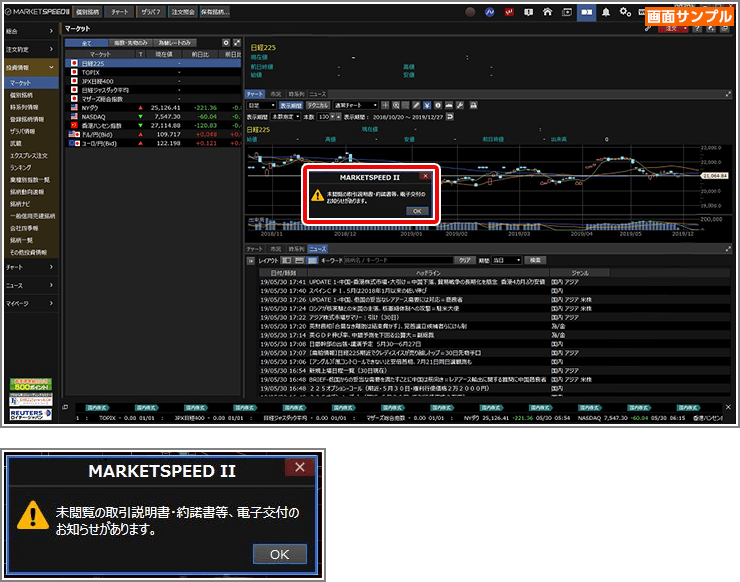Viewport: 740px width, 582px height.
Task: Select the NASDAQ row in market list
Action: pos(153,117)
